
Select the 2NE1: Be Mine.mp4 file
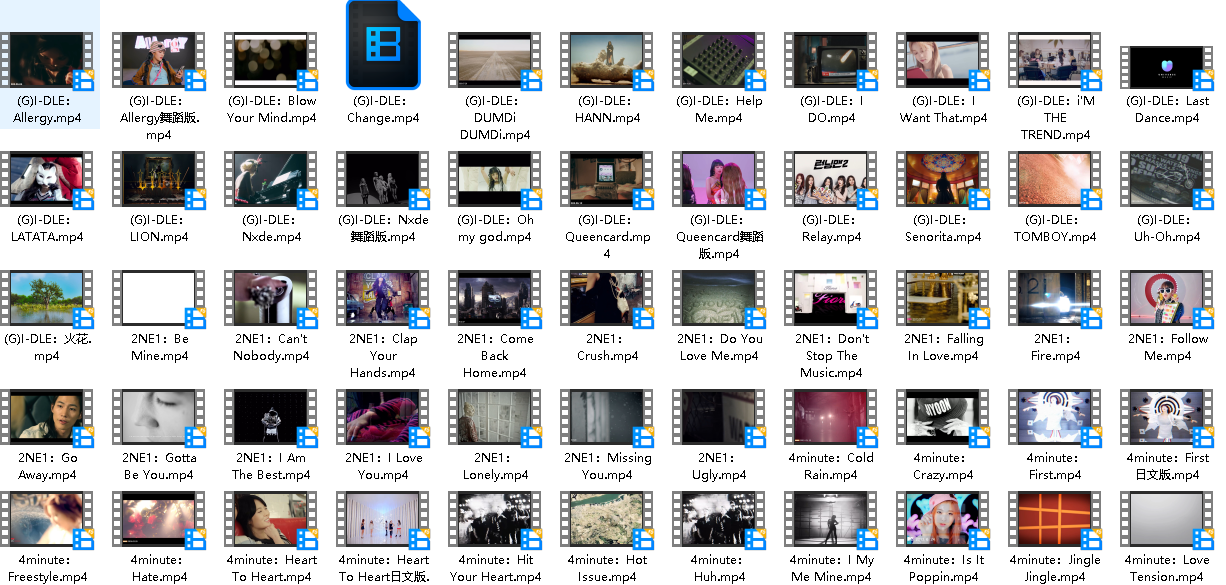pyautogui.click(x=159, y=298)
